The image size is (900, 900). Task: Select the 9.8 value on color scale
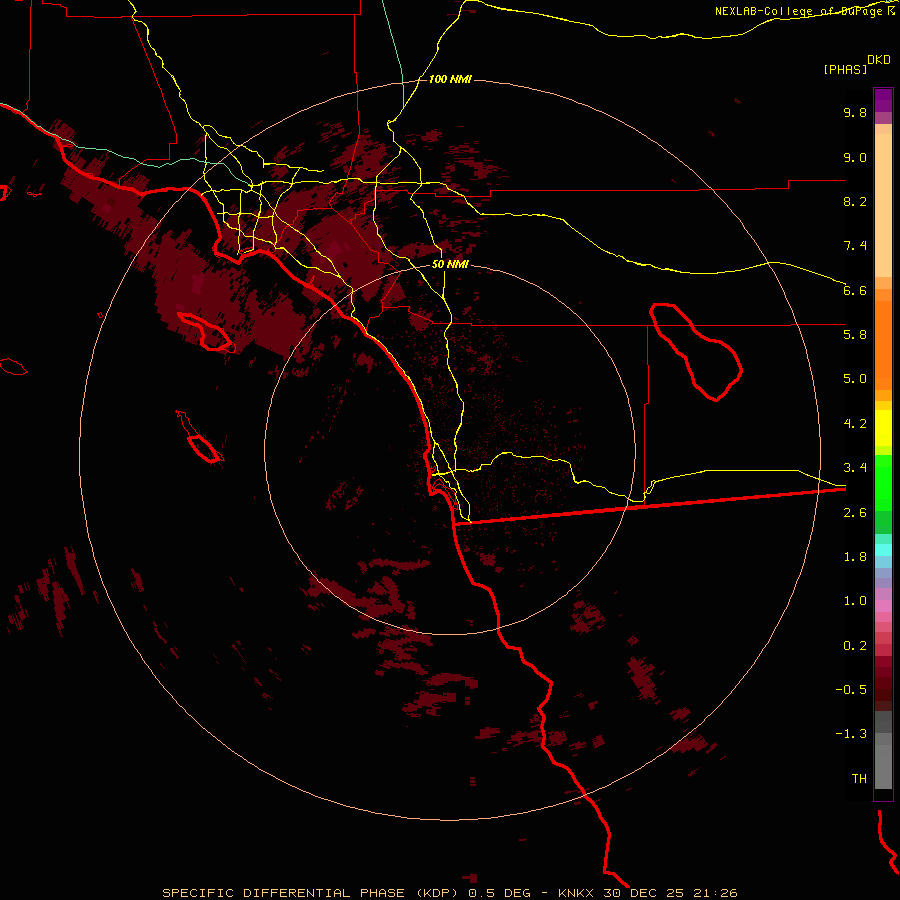pos(855,112)
